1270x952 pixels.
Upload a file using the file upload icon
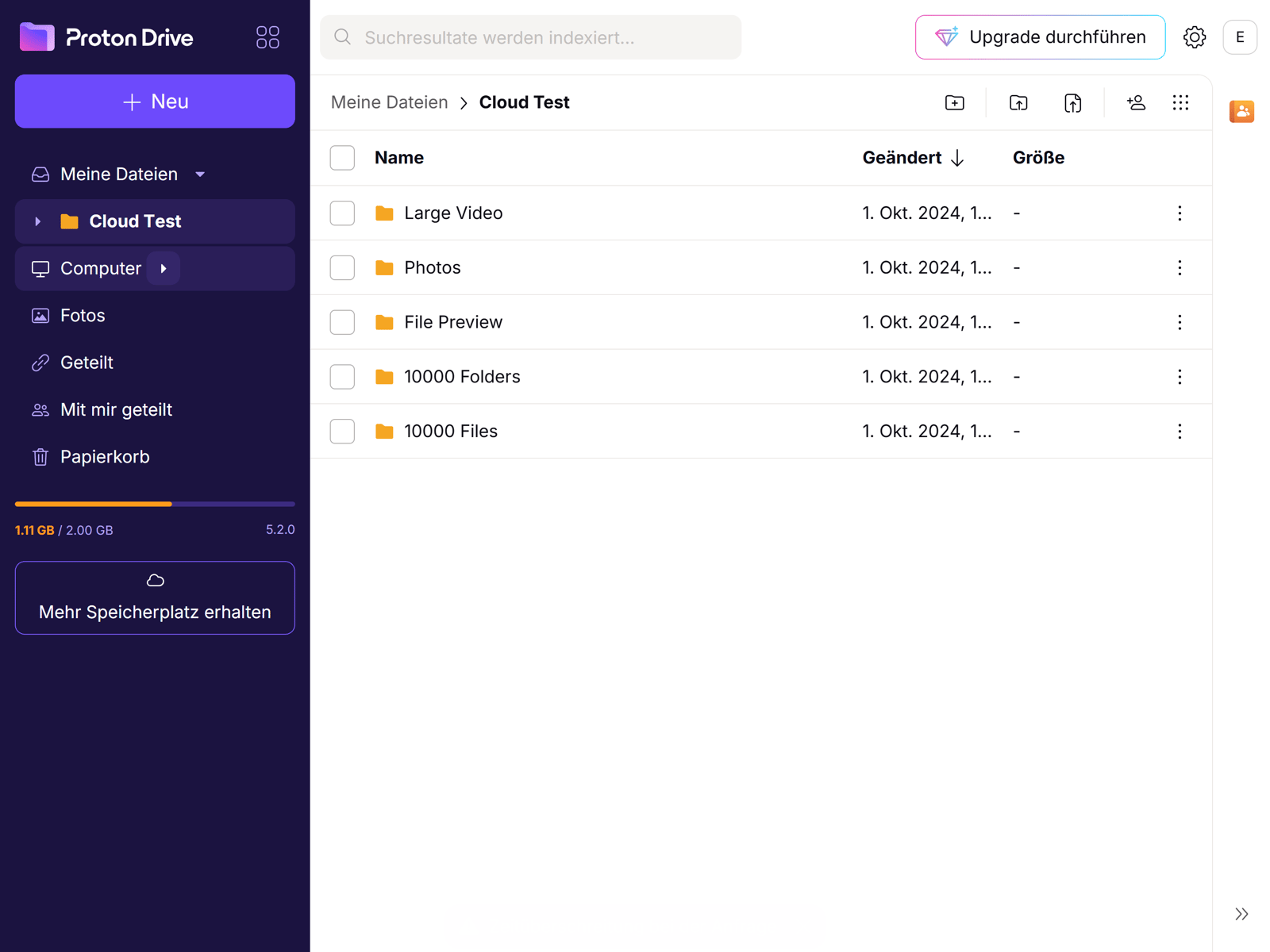tap(1072, 102)
